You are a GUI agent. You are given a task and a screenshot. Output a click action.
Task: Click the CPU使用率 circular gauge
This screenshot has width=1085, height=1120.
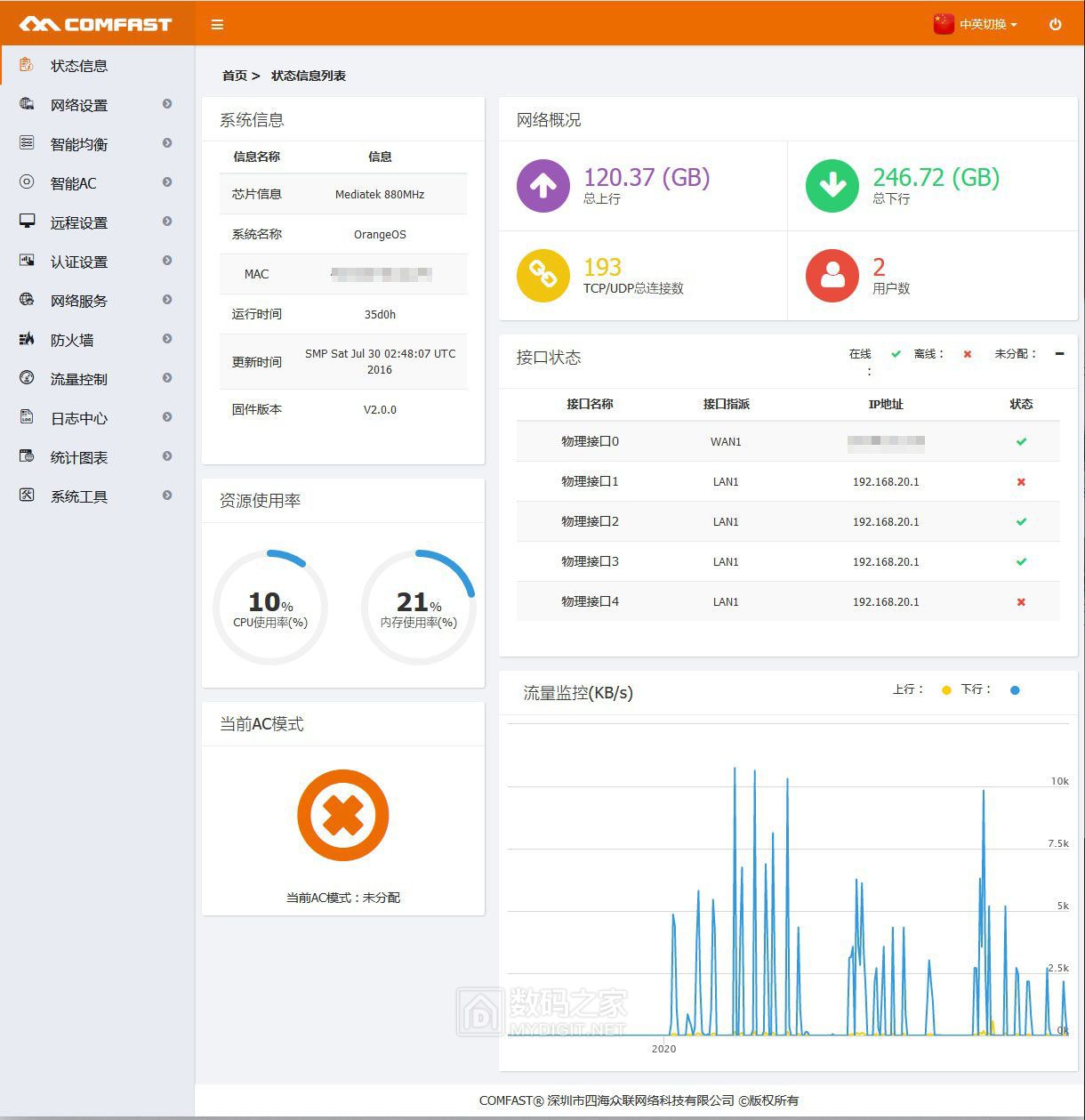(270, 608)
